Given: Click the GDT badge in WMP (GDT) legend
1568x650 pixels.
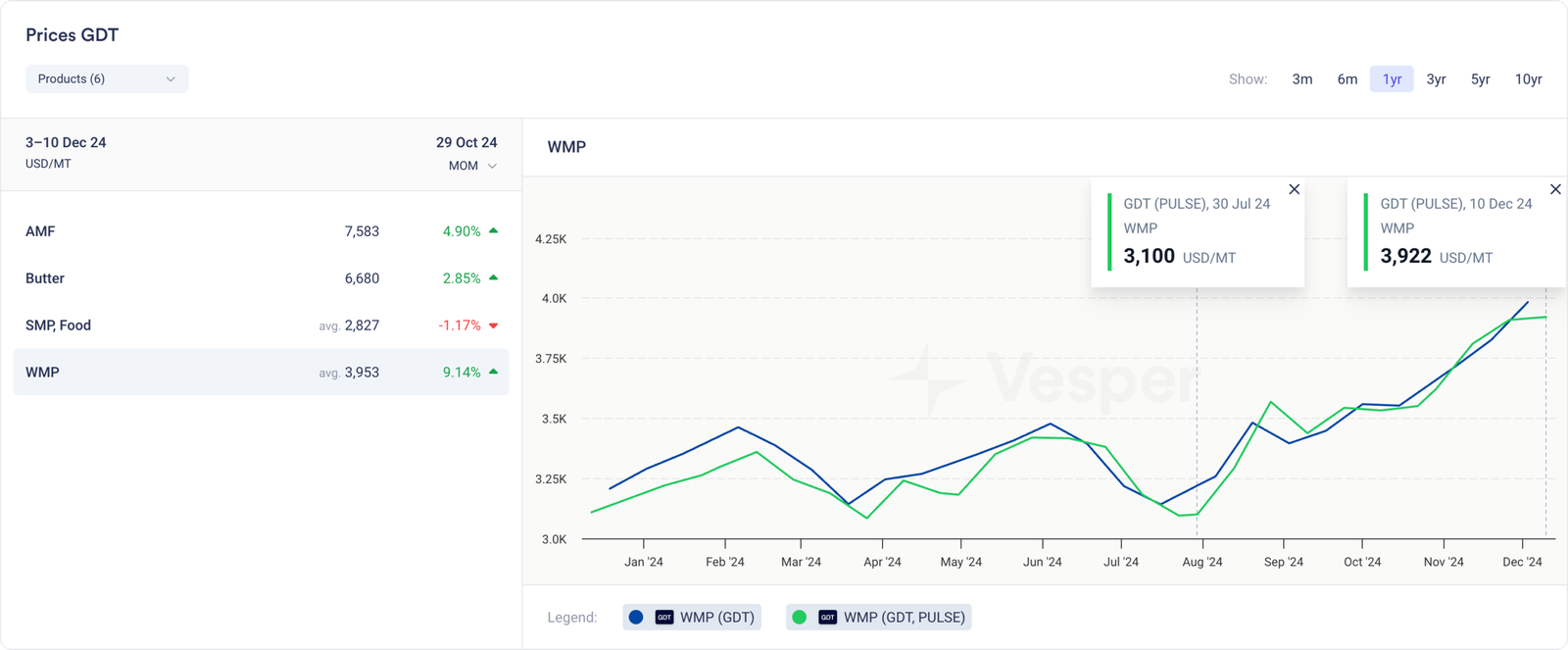Looking at the screenshot, I should pos(664,618).
